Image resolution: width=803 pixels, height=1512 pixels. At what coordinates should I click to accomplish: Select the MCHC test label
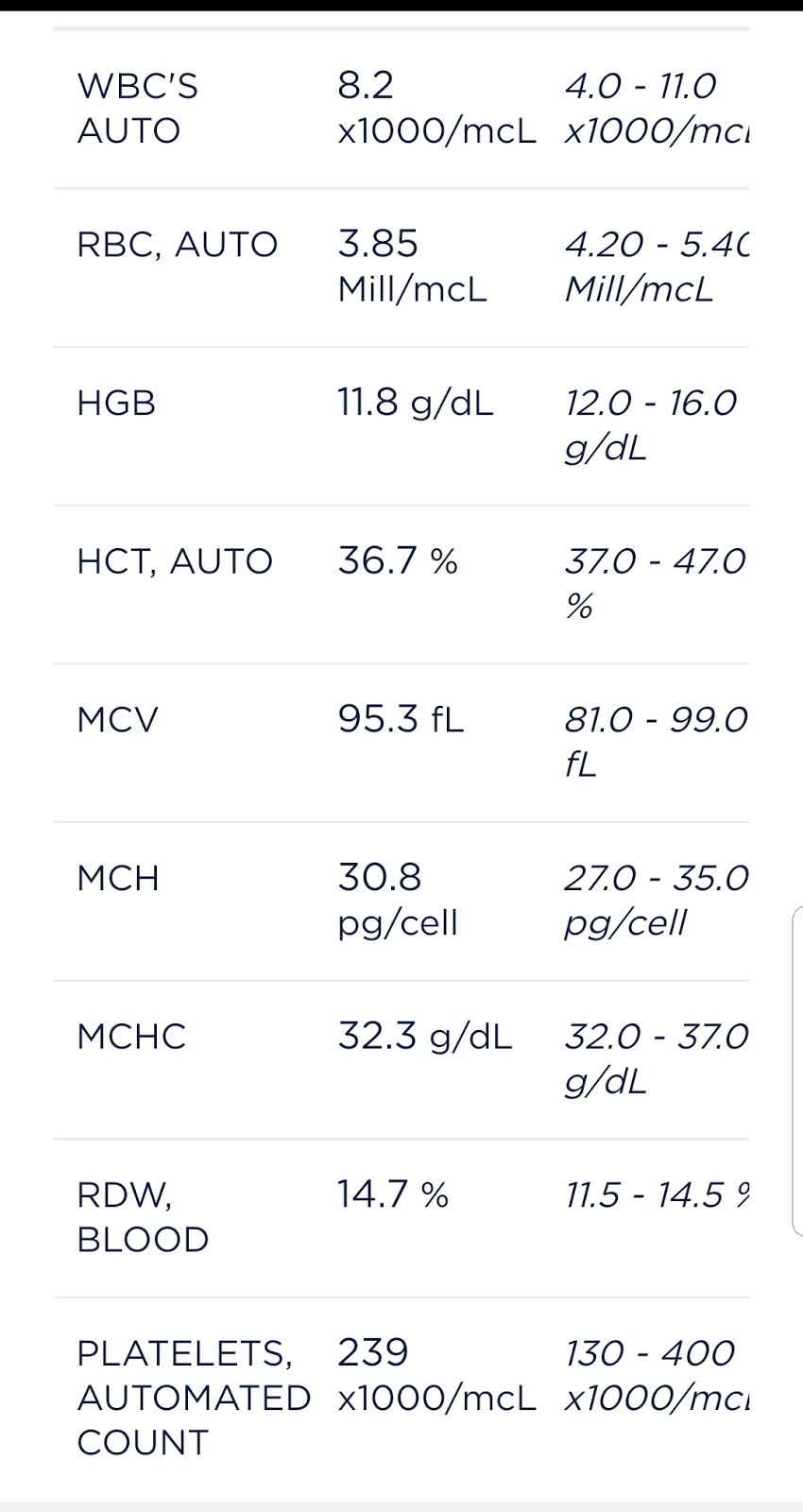click(132, 1037)
